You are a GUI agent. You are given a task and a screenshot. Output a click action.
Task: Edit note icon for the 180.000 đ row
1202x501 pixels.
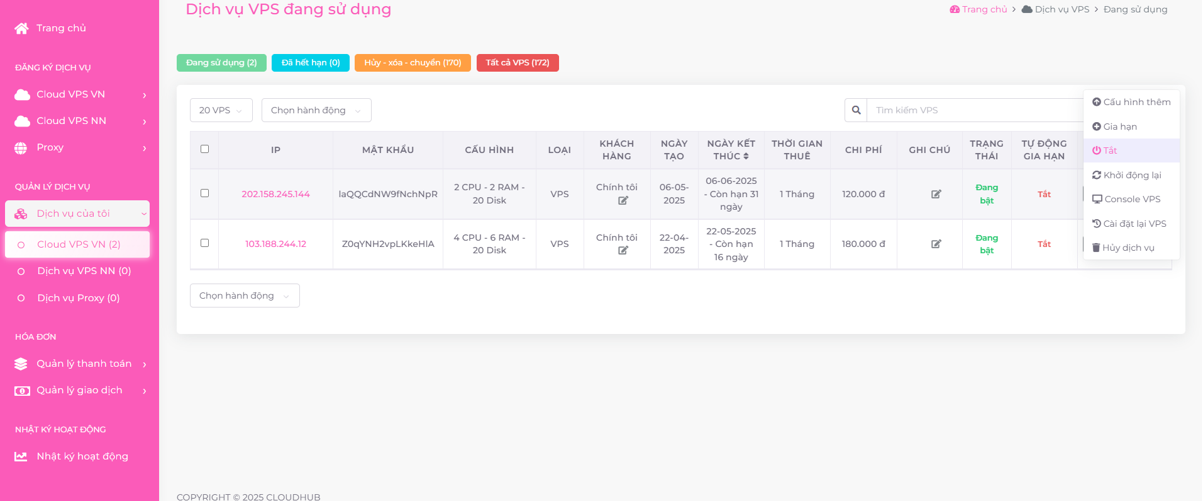point(937,244)
